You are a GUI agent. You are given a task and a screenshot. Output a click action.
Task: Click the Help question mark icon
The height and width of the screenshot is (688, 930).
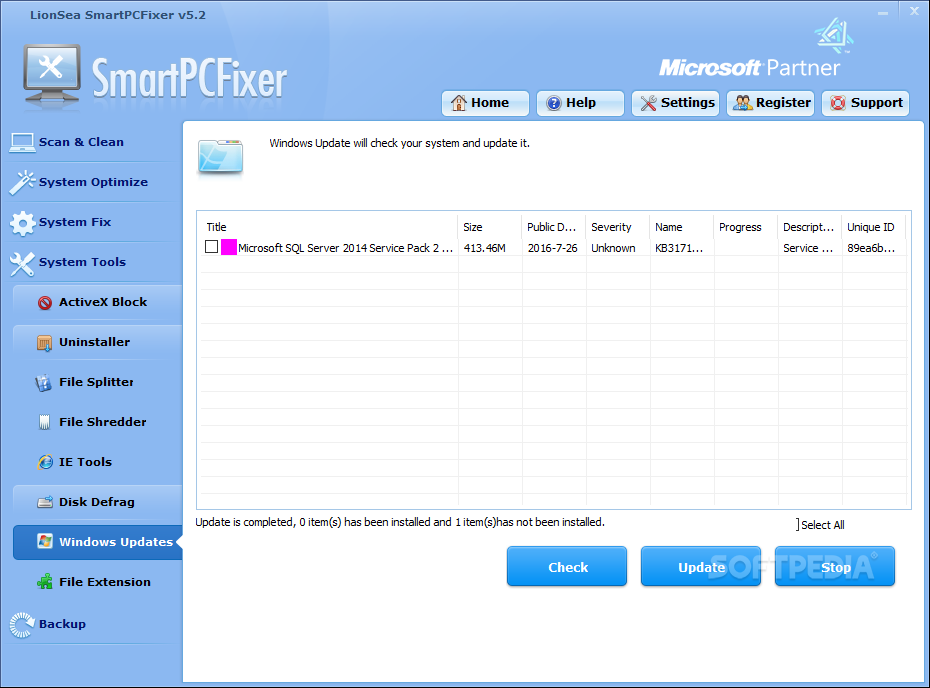click(553, 103)
